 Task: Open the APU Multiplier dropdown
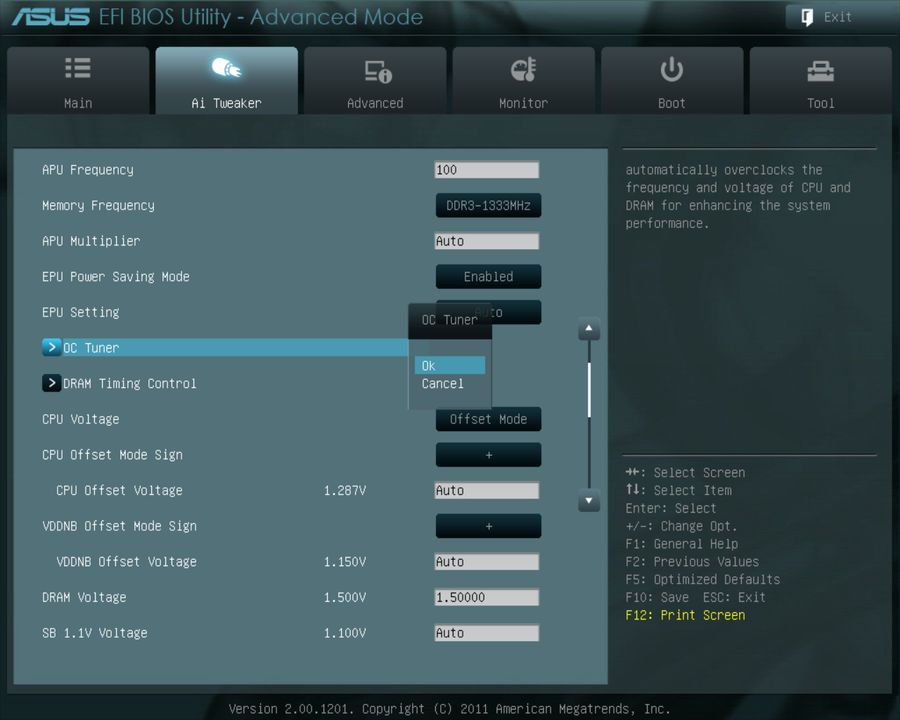point(487,240)
